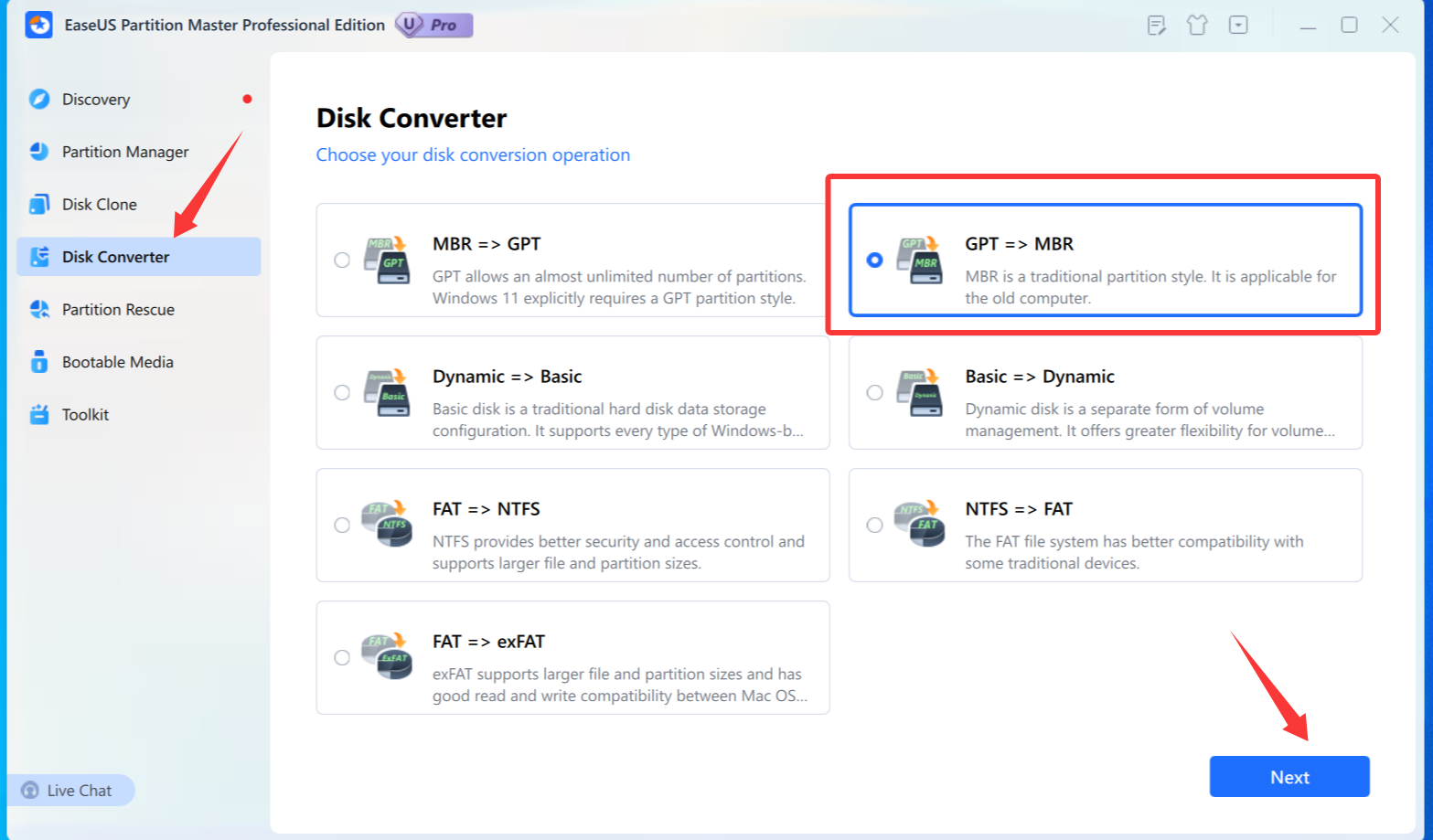Select the Basic => Dynamic radio button
Viewport: 1433px width, 840px height.
[874, 392]
